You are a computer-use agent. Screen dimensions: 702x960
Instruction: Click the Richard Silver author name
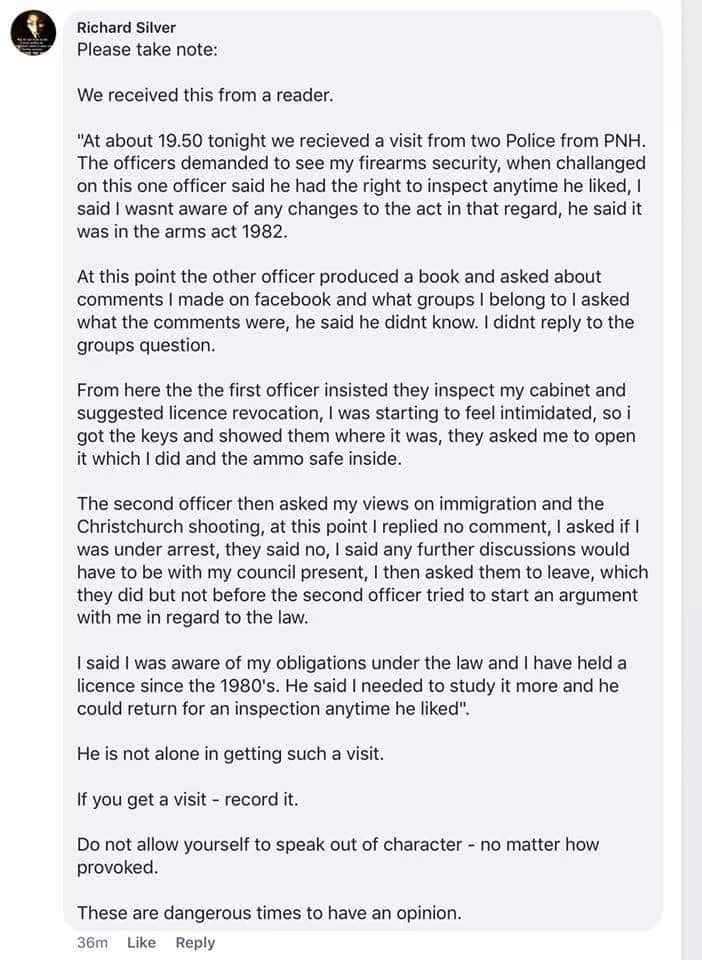(x=126, y=28)
